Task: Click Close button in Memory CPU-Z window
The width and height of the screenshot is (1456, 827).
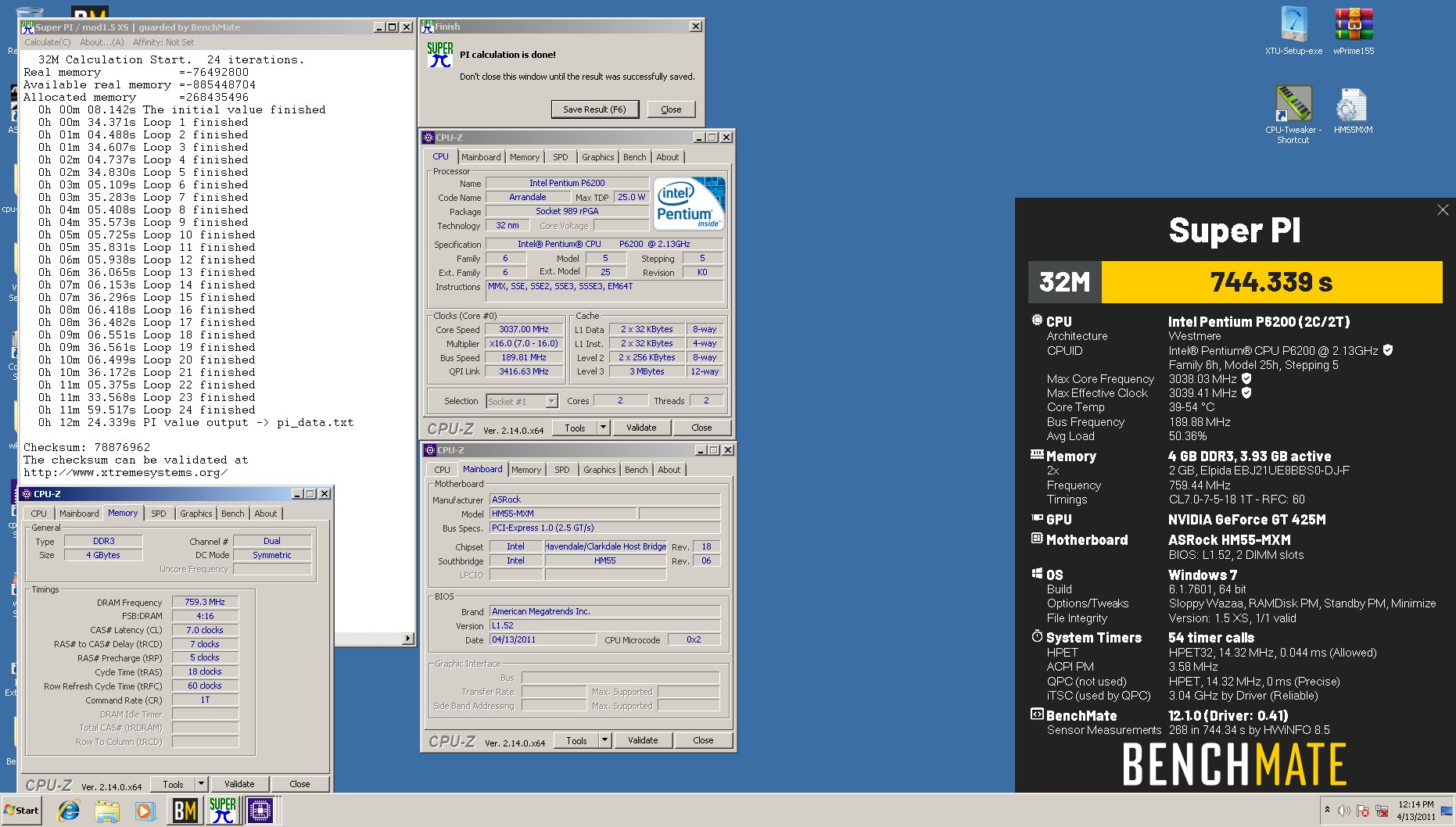Action: 299,784
